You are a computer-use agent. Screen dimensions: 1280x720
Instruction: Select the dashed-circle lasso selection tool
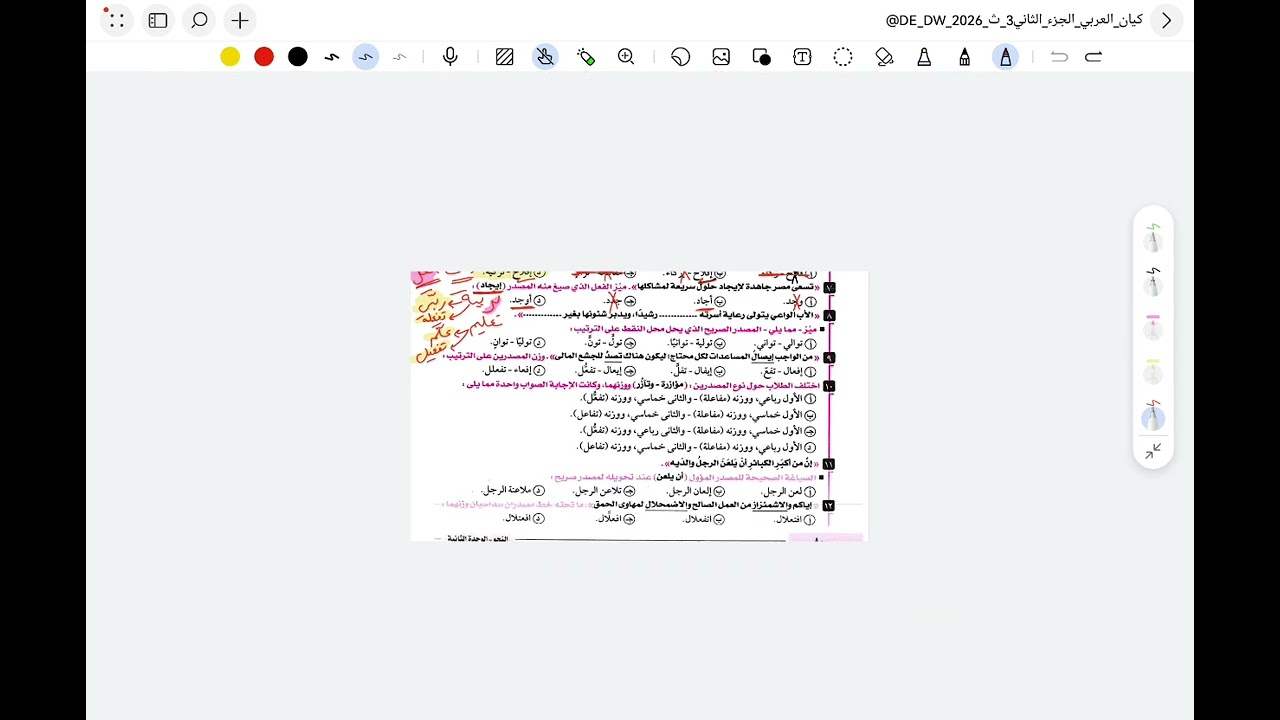843,57
